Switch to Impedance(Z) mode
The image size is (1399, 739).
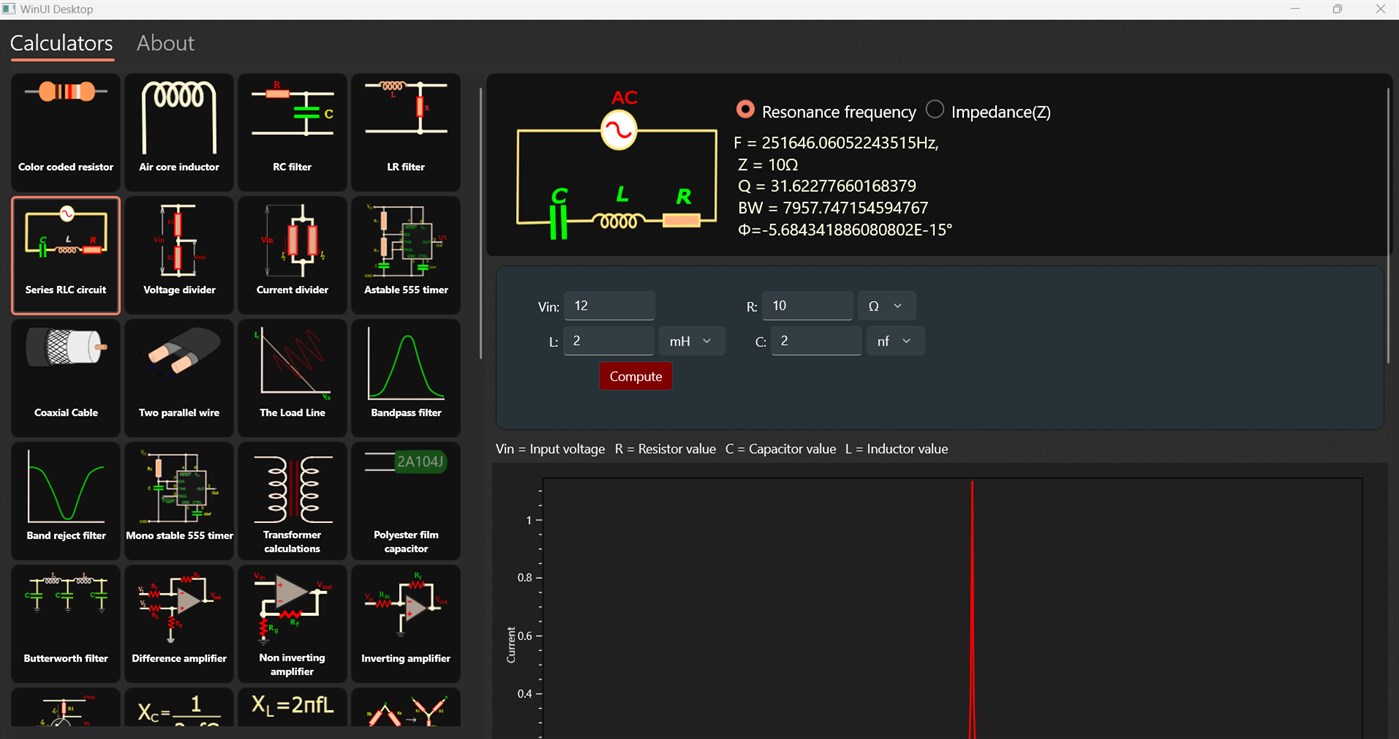[x=935, y=111]
